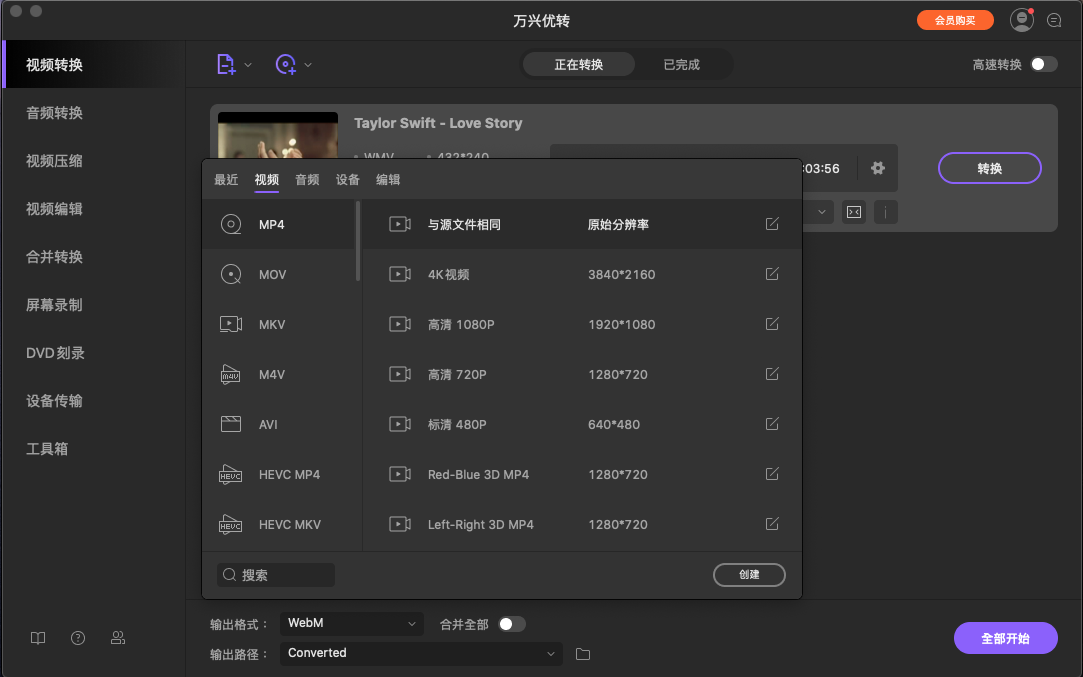Enable the 合并全部 switch
Image resolution: width=1083 pixels, height=677 pixels.
click(513, 623)
